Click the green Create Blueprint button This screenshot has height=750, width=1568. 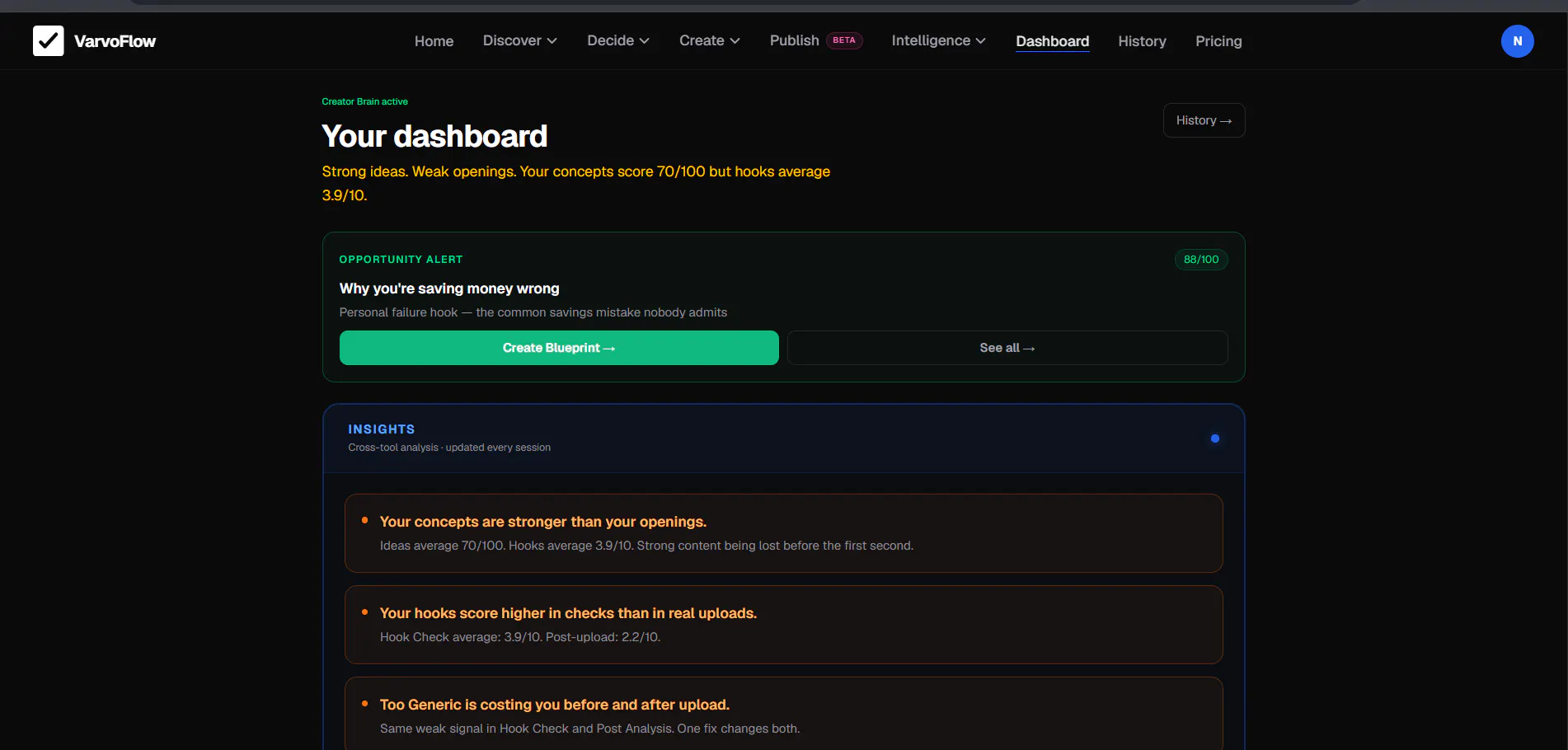click(559, 348)
